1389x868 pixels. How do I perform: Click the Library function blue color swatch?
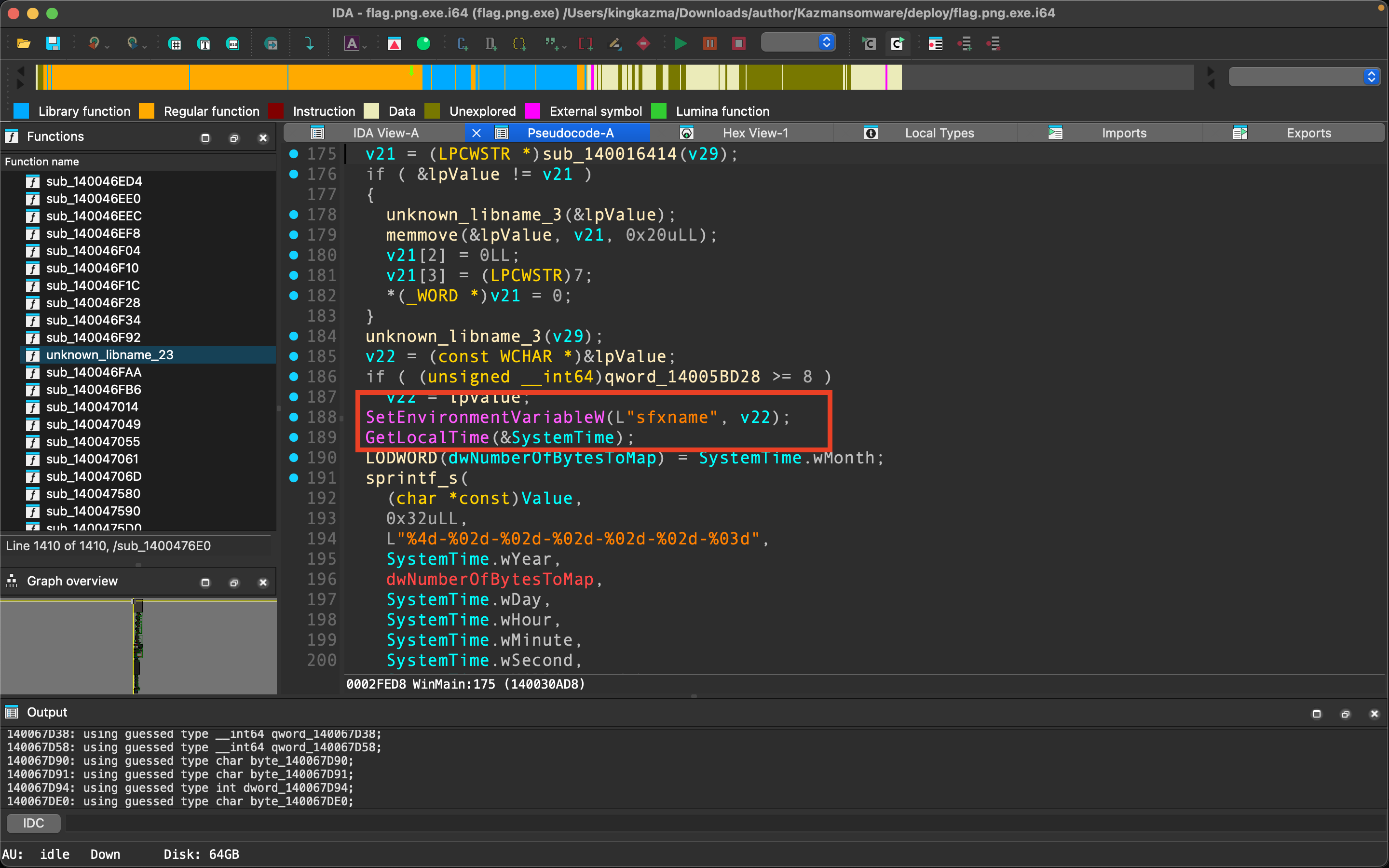click(x=21, y=111)
